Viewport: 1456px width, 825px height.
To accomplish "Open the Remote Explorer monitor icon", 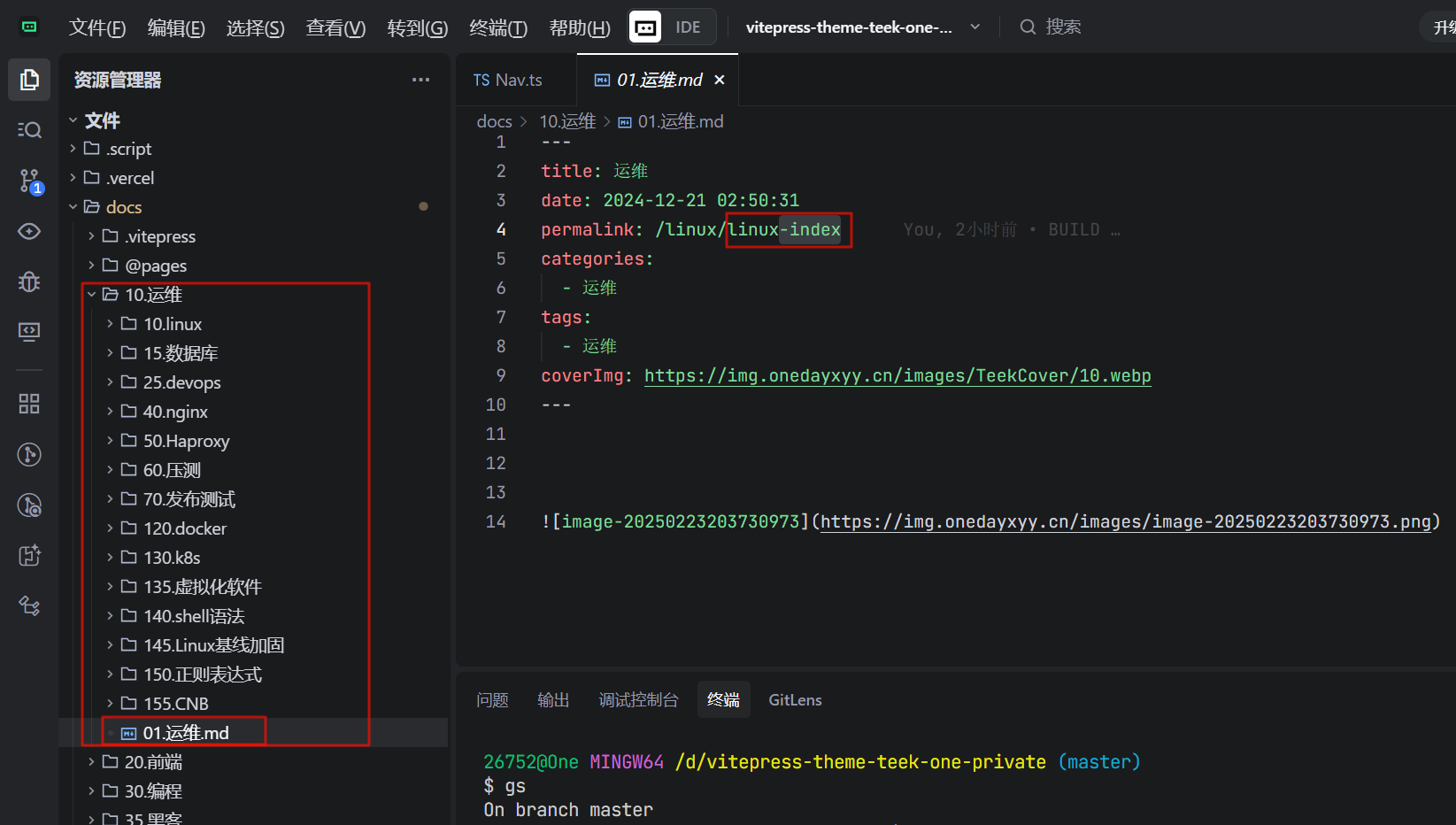I will click(x=29, y=332).
